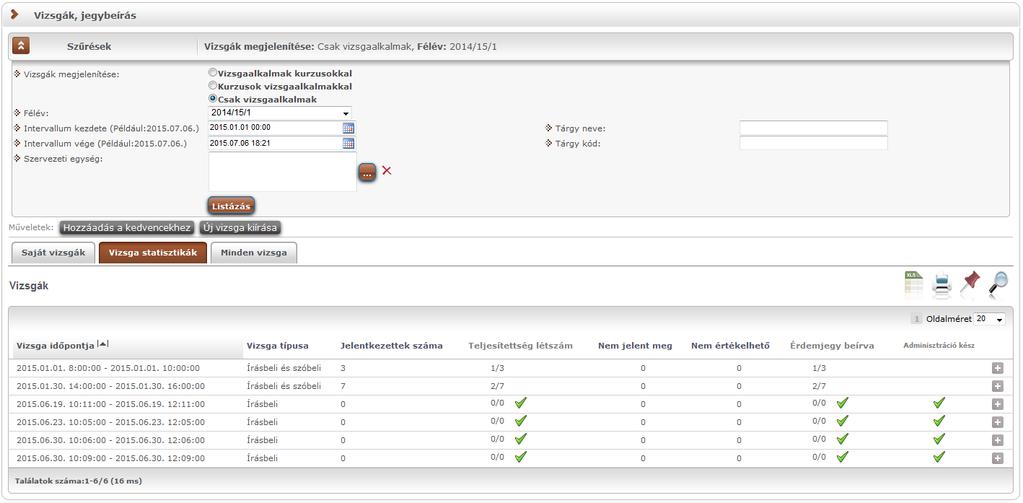Click Találatok száma:1-6/6 status text
The height and width of the screenshot is (503, 1023).
[78, 481]
